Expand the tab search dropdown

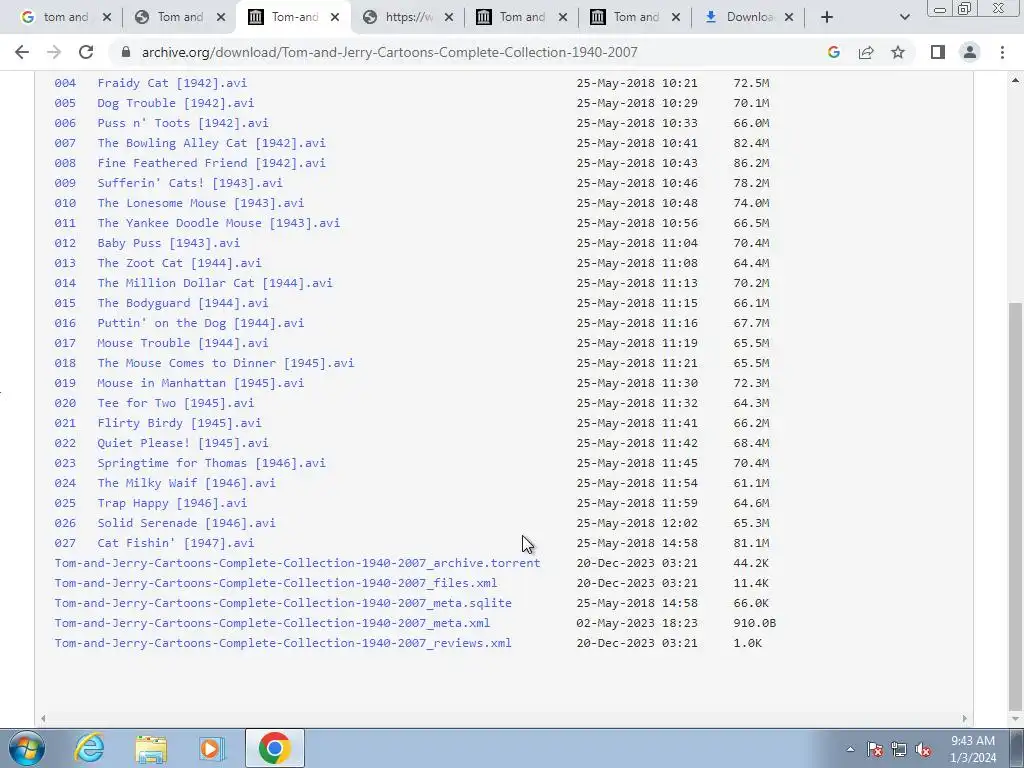point(904,17)
